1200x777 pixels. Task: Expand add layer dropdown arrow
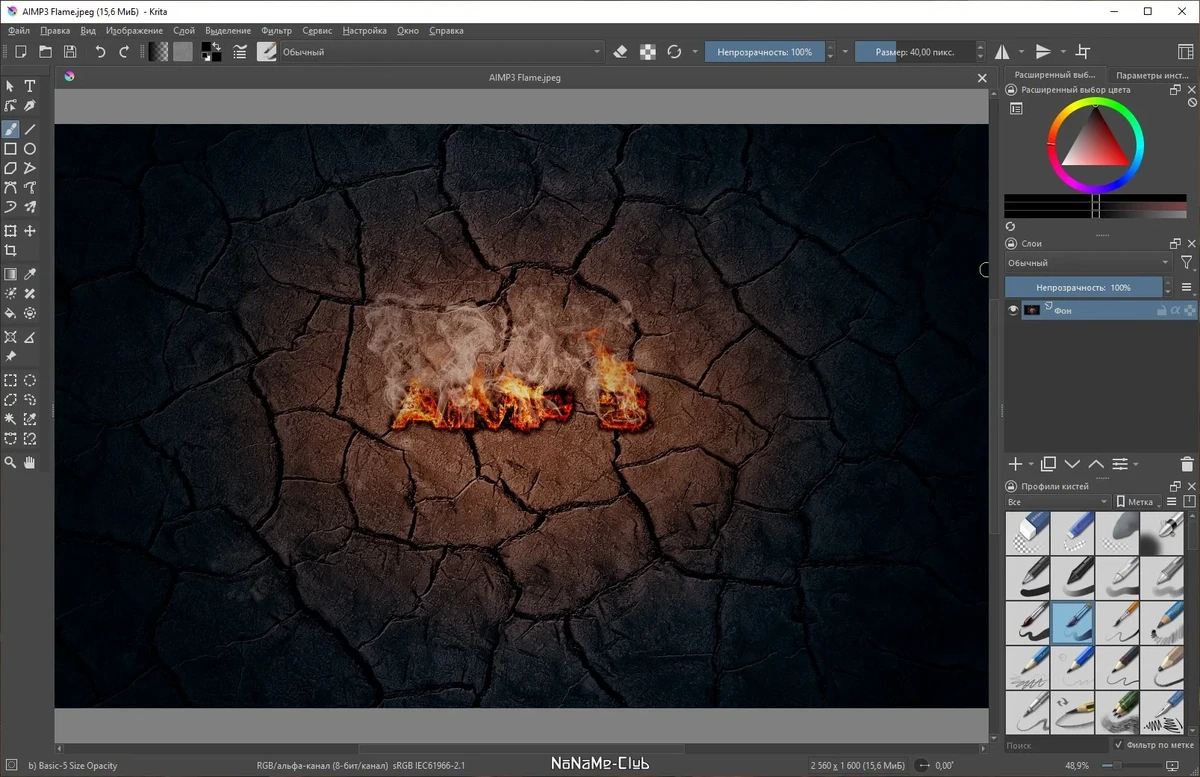click(x=1031, y=465)
